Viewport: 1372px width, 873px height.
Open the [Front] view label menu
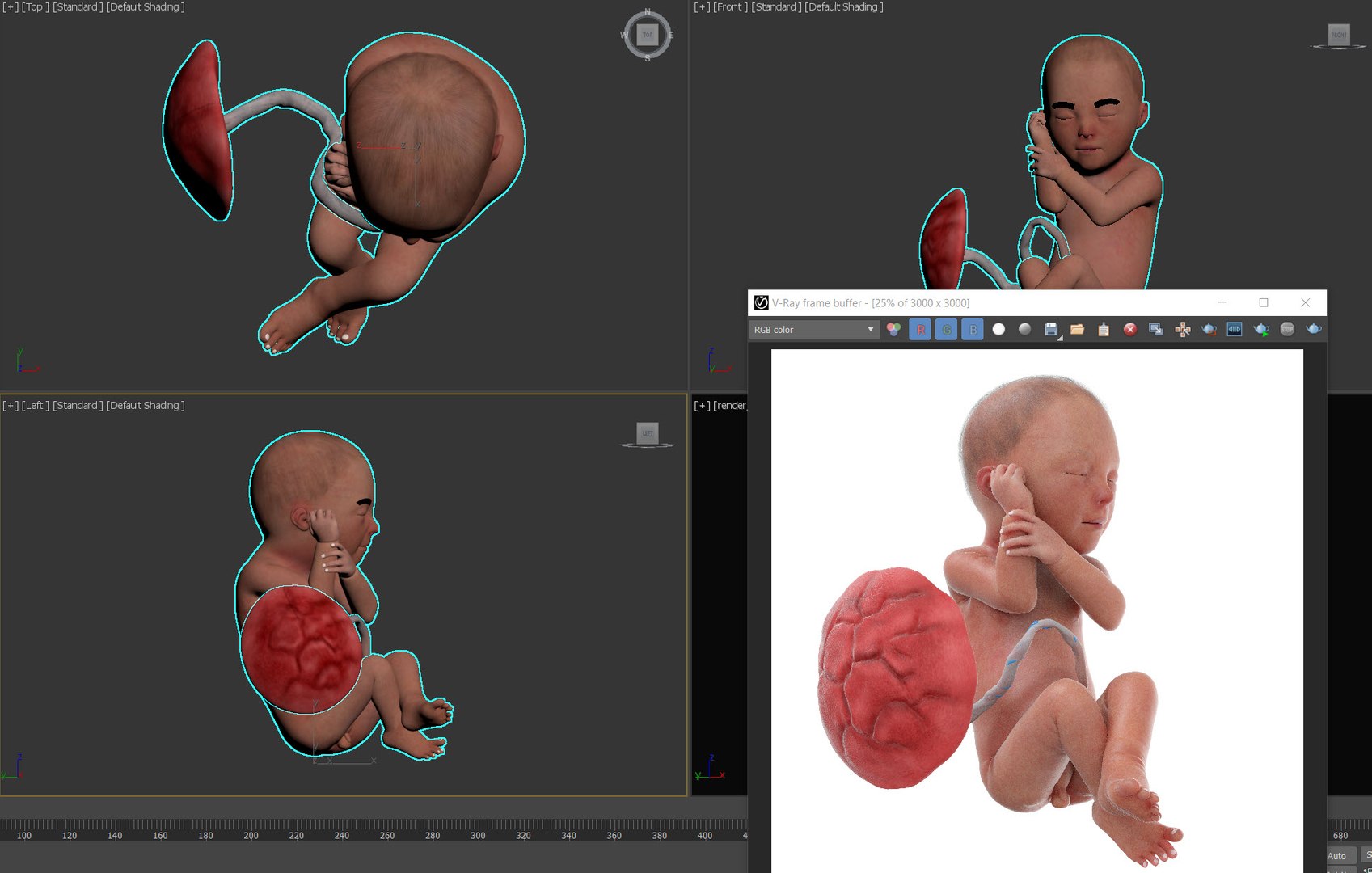731,7
